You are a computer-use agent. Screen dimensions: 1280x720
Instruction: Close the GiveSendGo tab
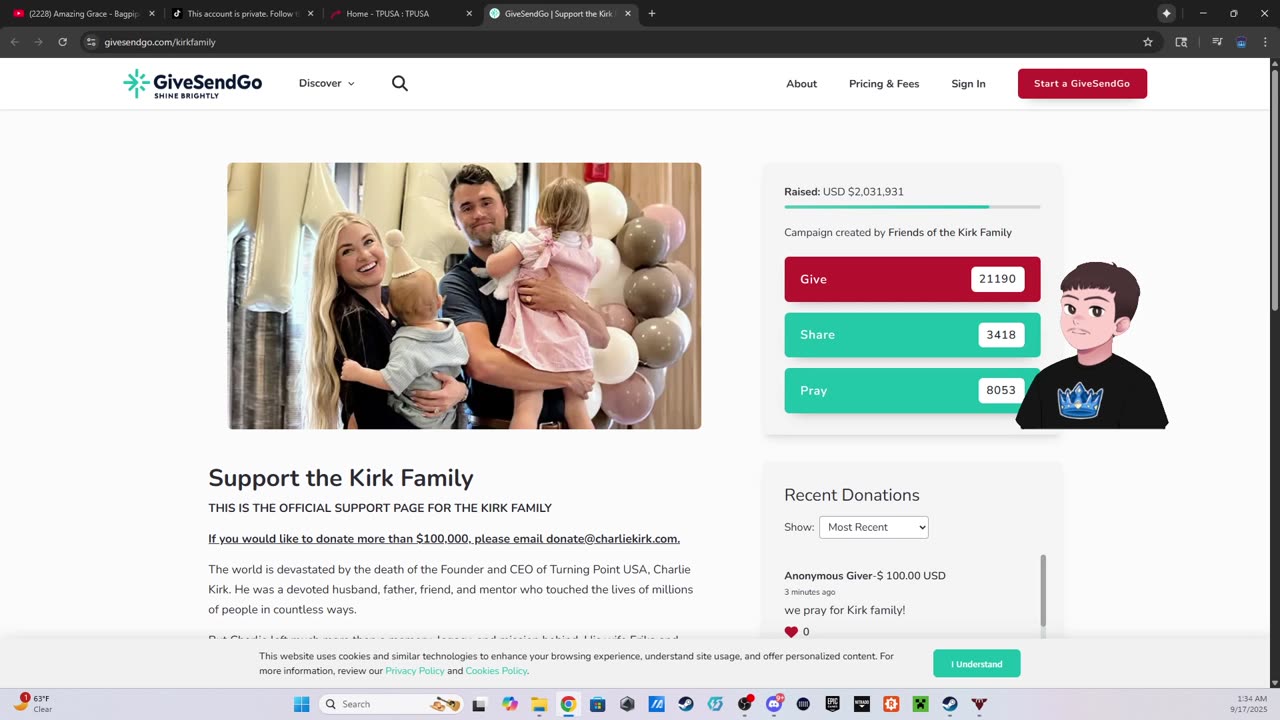(x=628, y=13)
